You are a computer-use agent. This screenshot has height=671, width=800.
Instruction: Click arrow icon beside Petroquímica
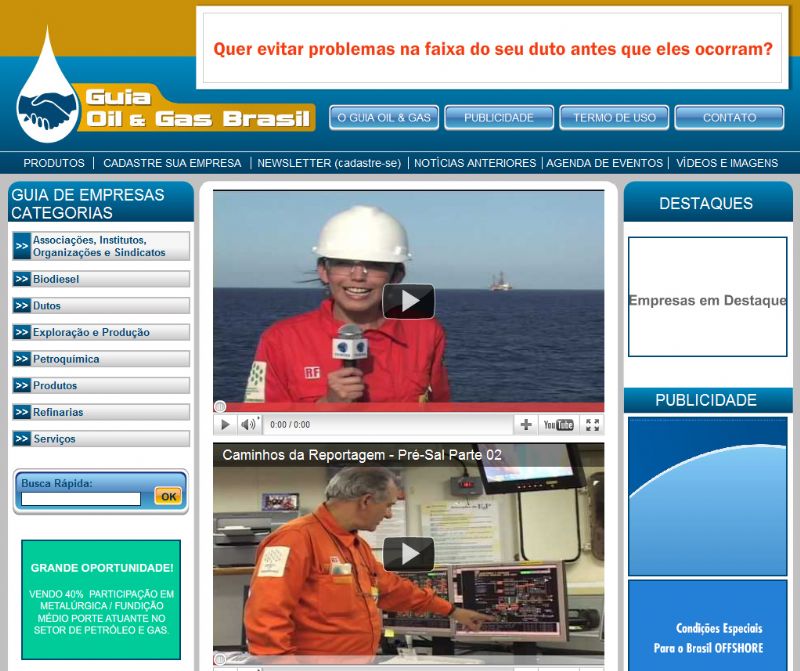tap(22, 359)
